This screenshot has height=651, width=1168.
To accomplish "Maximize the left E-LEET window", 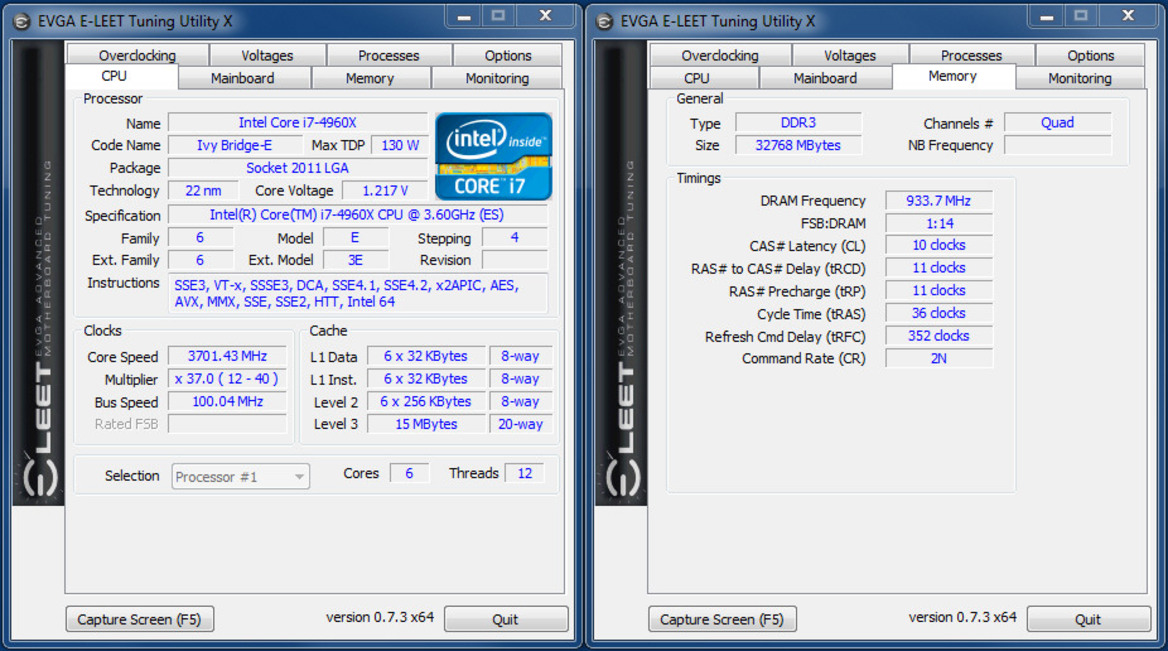I will [498, 16].
